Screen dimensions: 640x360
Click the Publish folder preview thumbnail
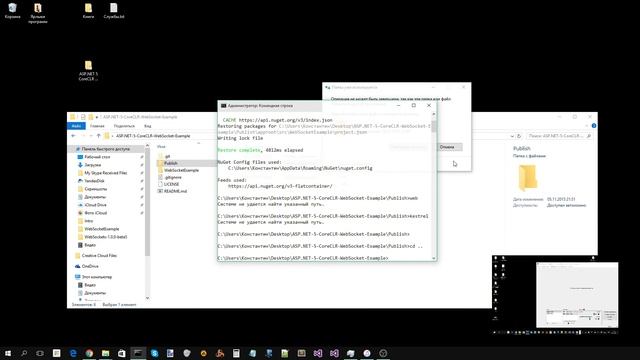click(528, 178)
